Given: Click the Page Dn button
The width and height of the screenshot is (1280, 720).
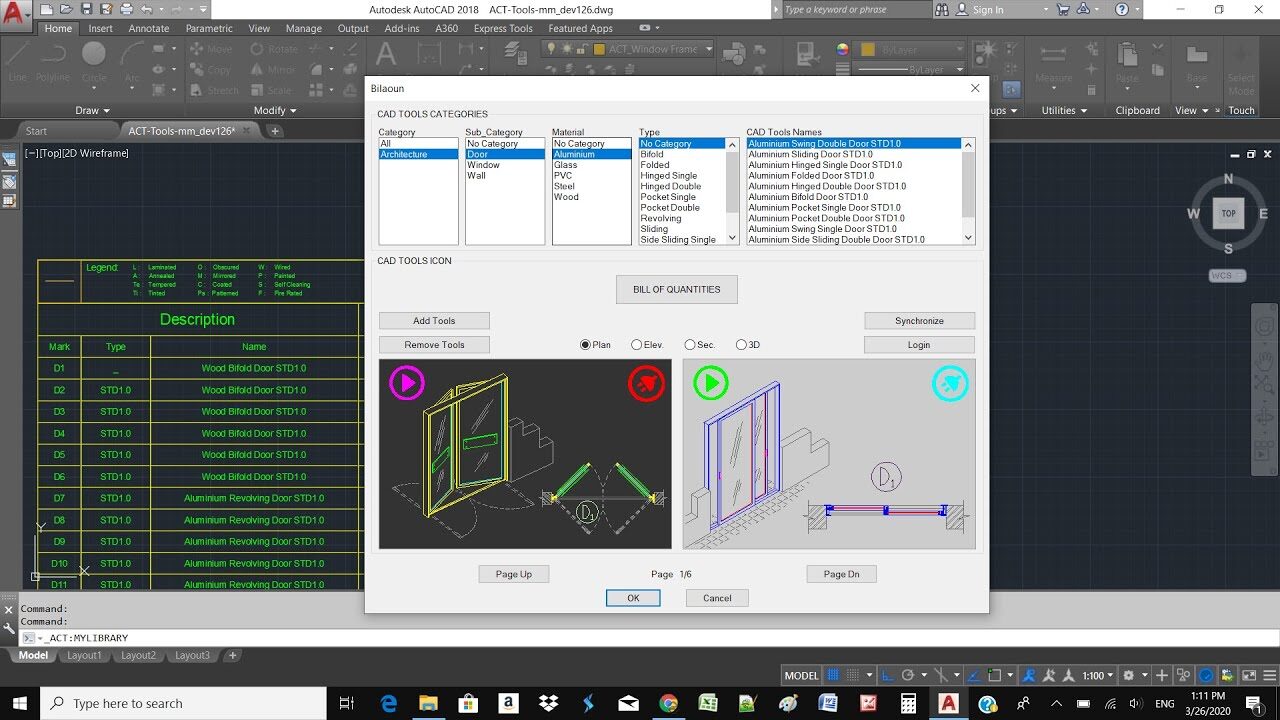Looking at the screenshot, I should (841, 574).
